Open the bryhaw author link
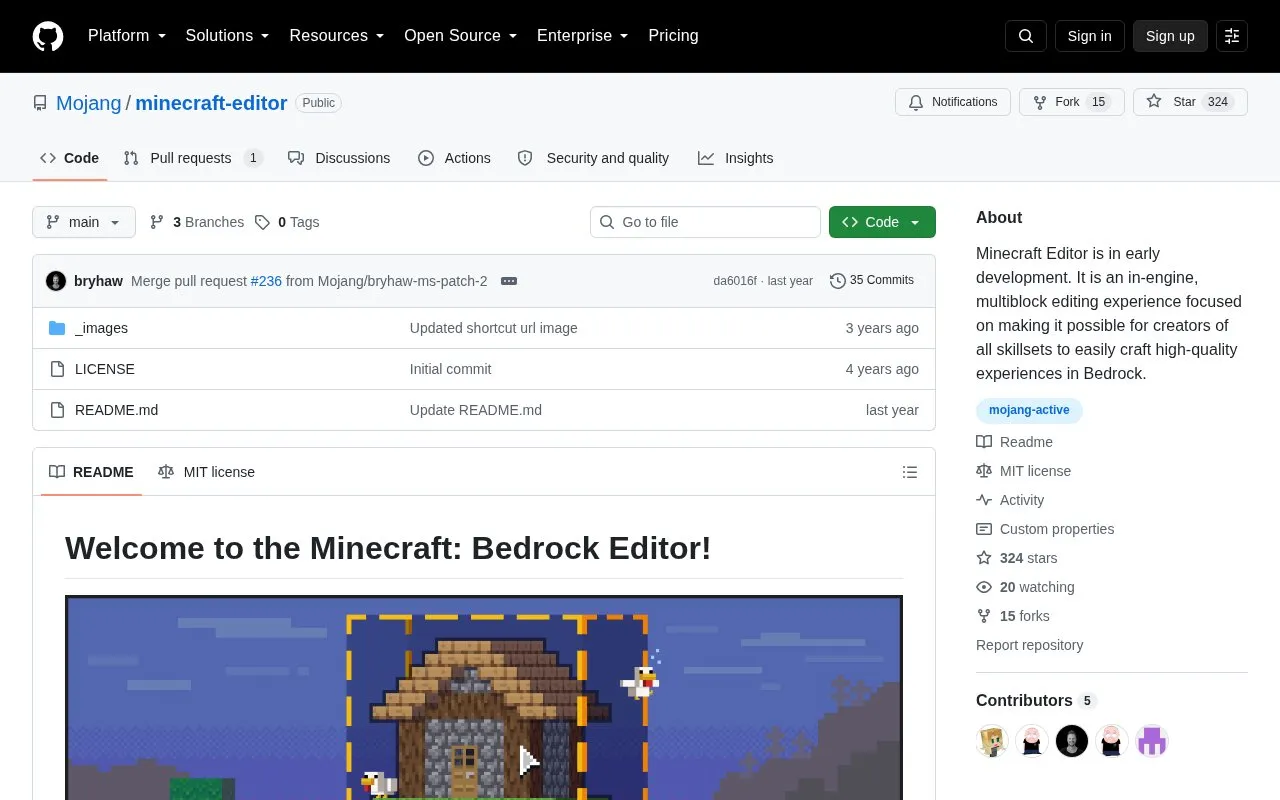Viewport: 1280px width, 800px height. [x=98, y=281]
